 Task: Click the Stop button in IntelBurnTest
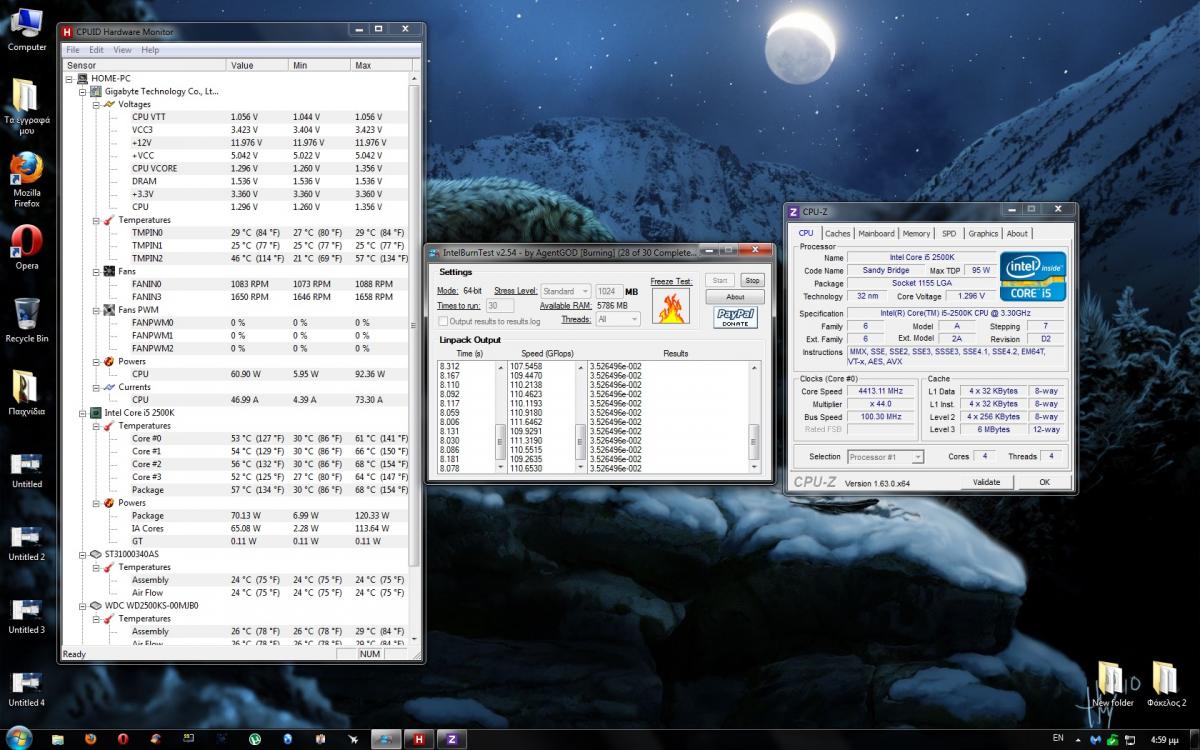753,280
